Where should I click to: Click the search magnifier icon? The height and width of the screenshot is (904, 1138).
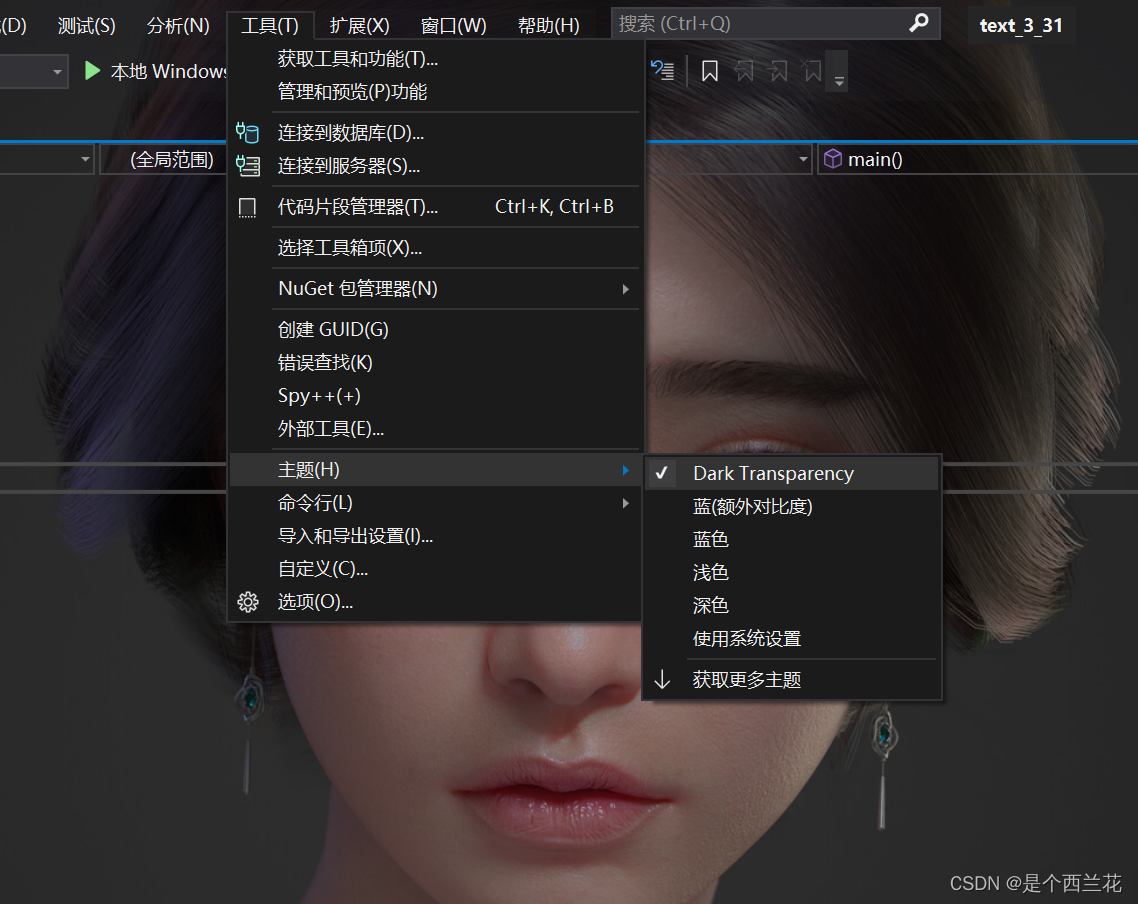point(918,22)
